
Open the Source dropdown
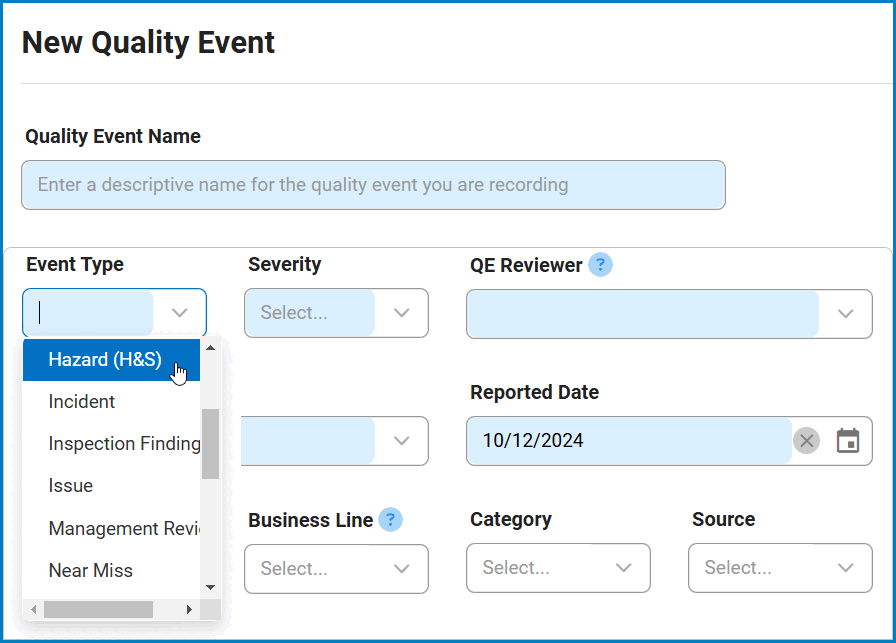[x=780, y=568]
